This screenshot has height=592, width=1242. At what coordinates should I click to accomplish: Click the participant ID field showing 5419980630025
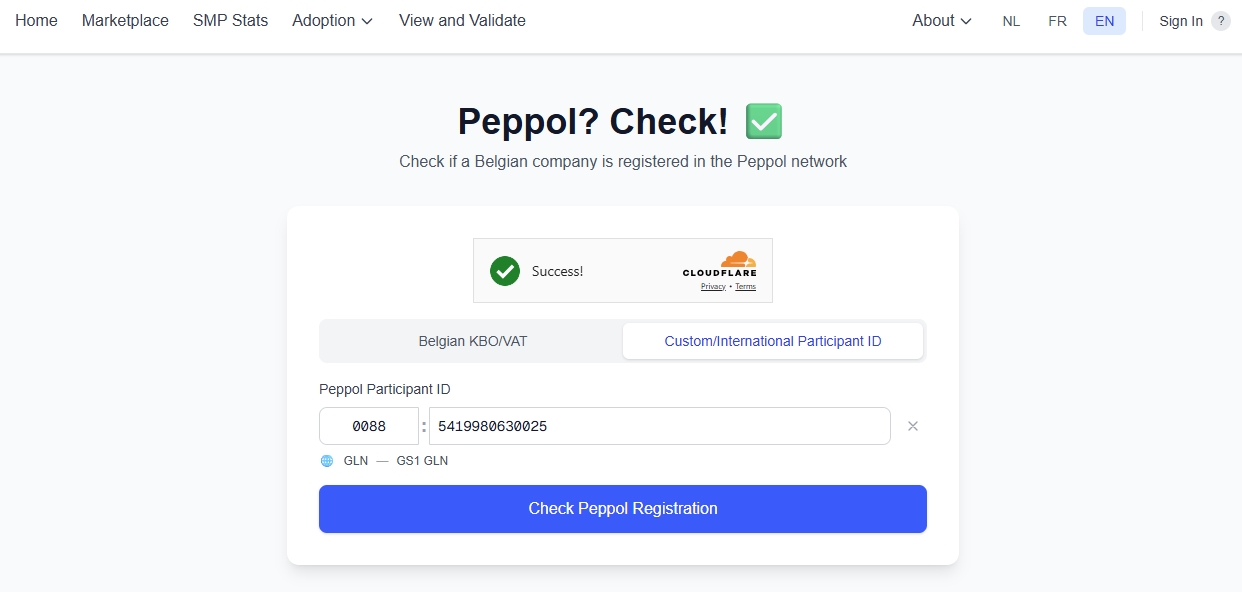point(659,426)
